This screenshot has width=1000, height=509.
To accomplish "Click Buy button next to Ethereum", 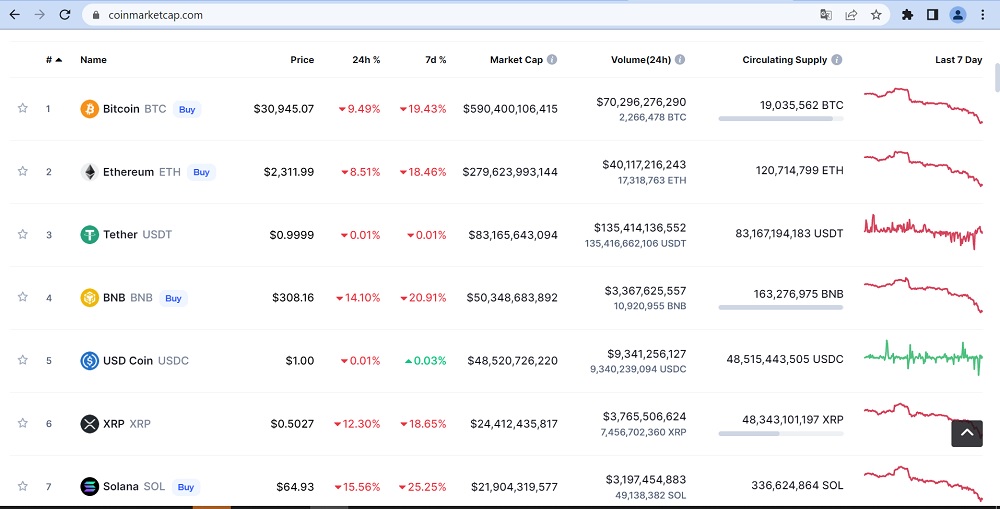I will pos(202,172).
